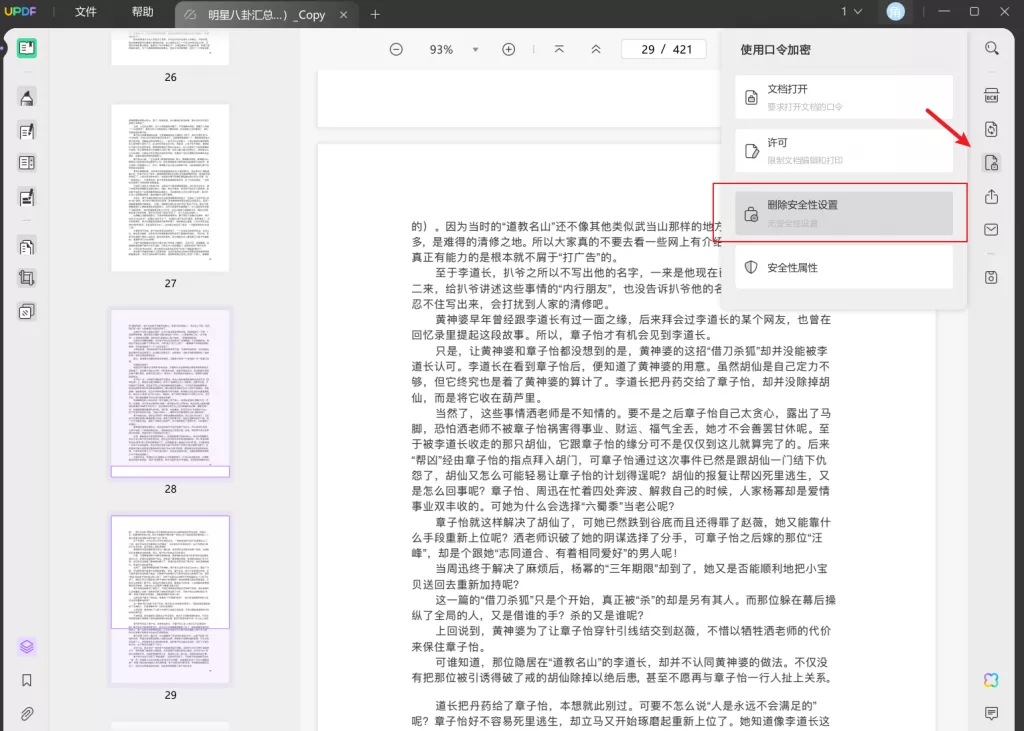Screen dimensions: 1024x731
Task: Open the Convert PDF icon
Action: pos(991,129)
